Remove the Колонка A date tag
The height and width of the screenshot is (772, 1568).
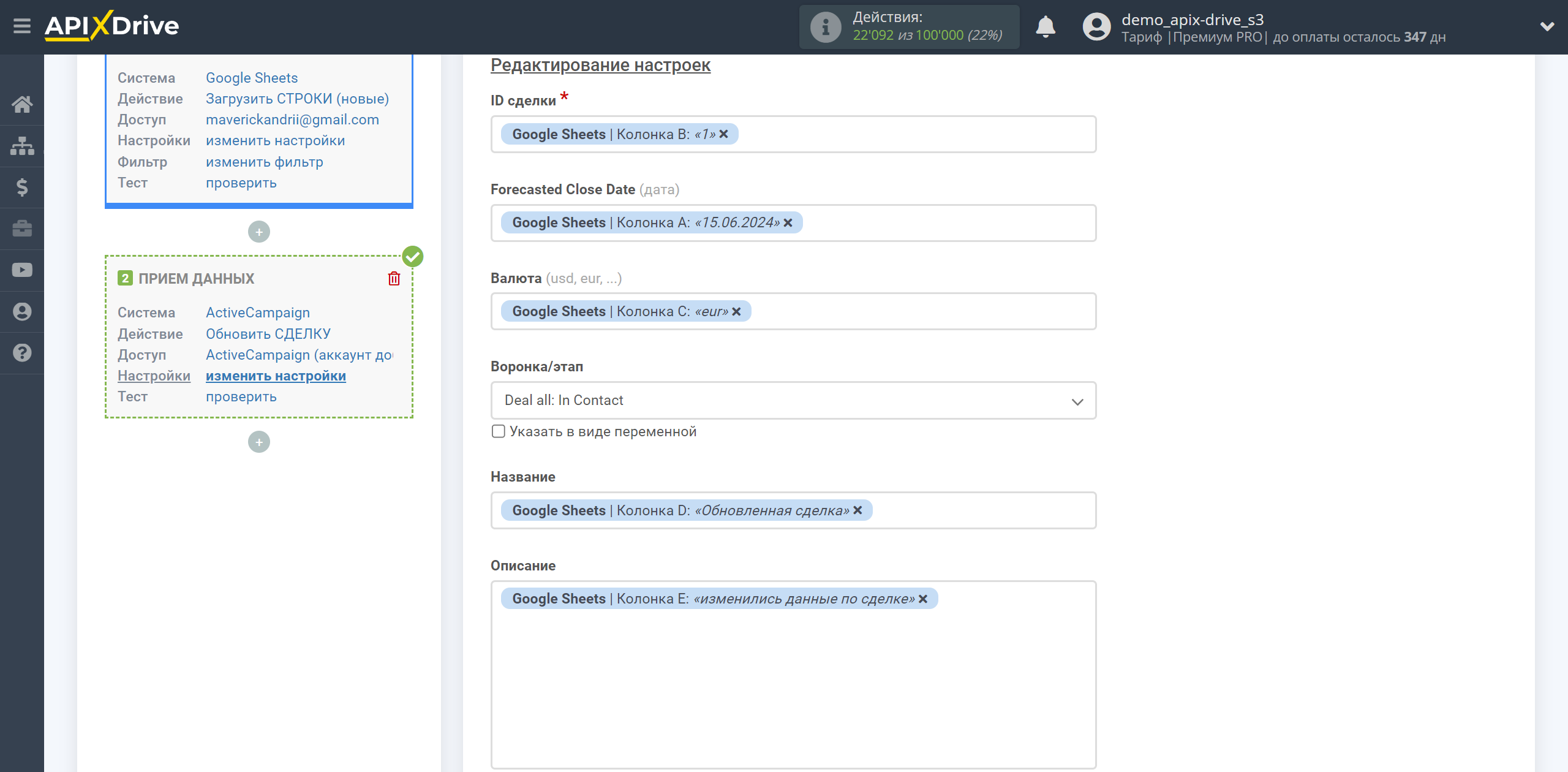tap(788, 222)
